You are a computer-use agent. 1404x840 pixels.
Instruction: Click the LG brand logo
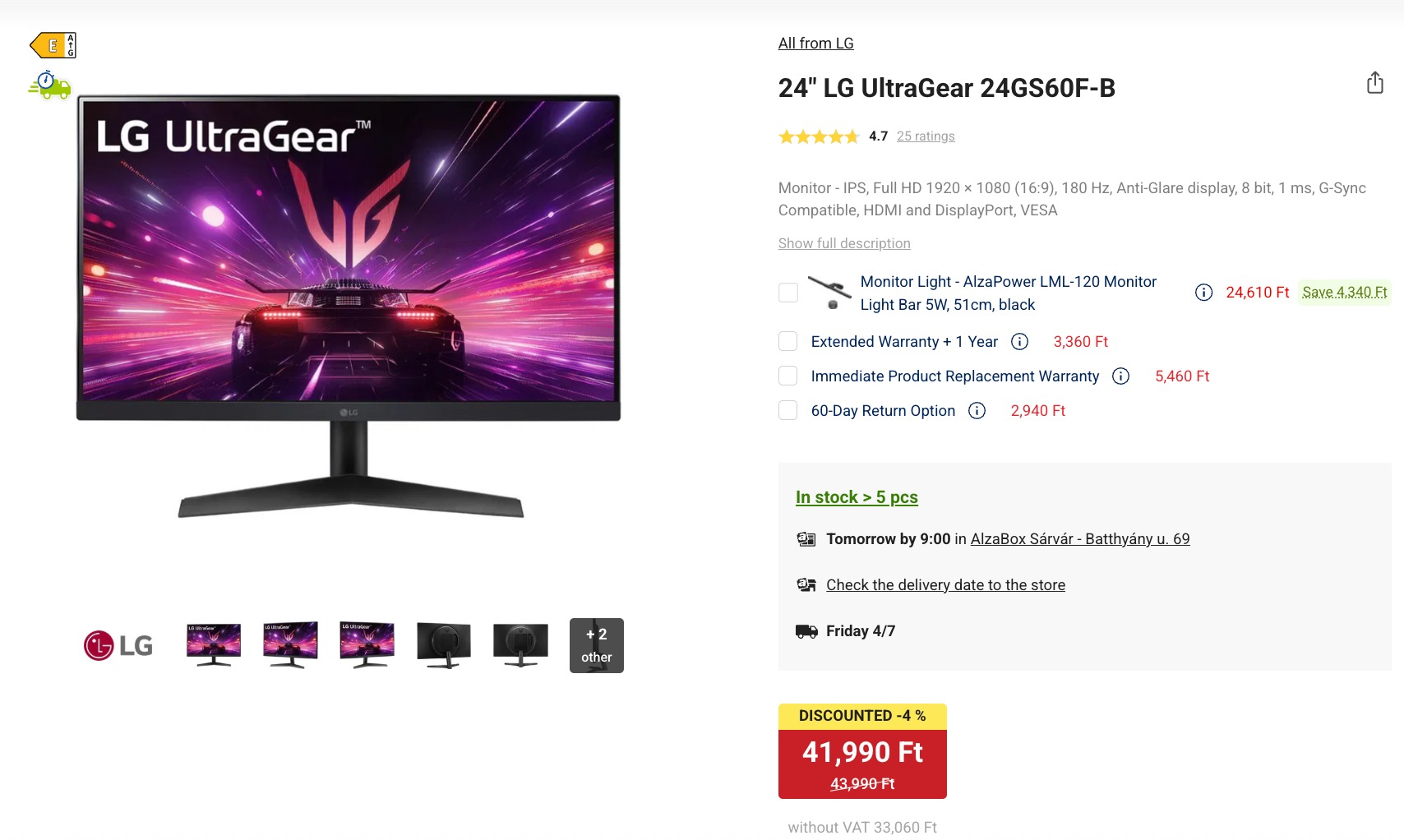(x=118, y=645)
